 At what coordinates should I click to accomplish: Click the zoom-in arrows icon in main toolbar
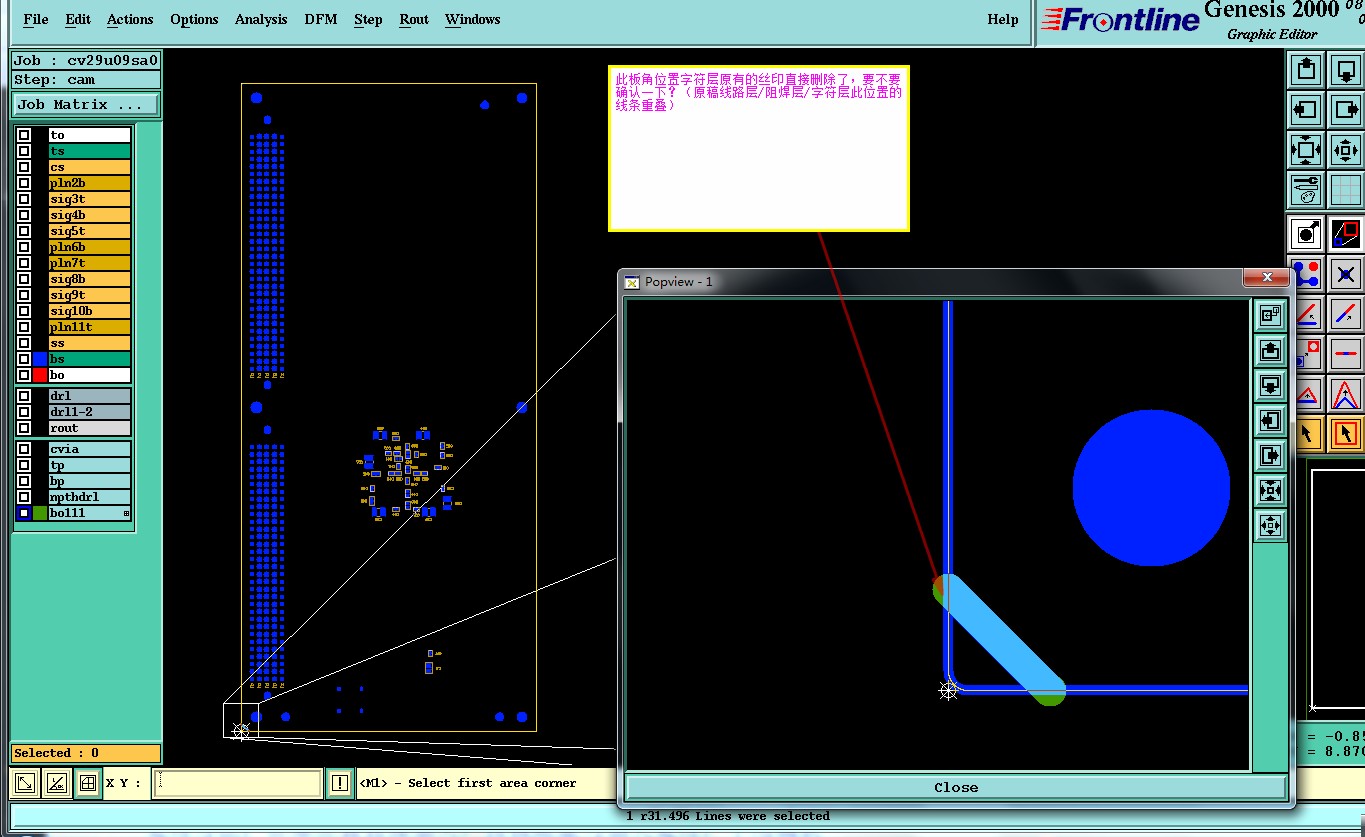pos(1346,151)
